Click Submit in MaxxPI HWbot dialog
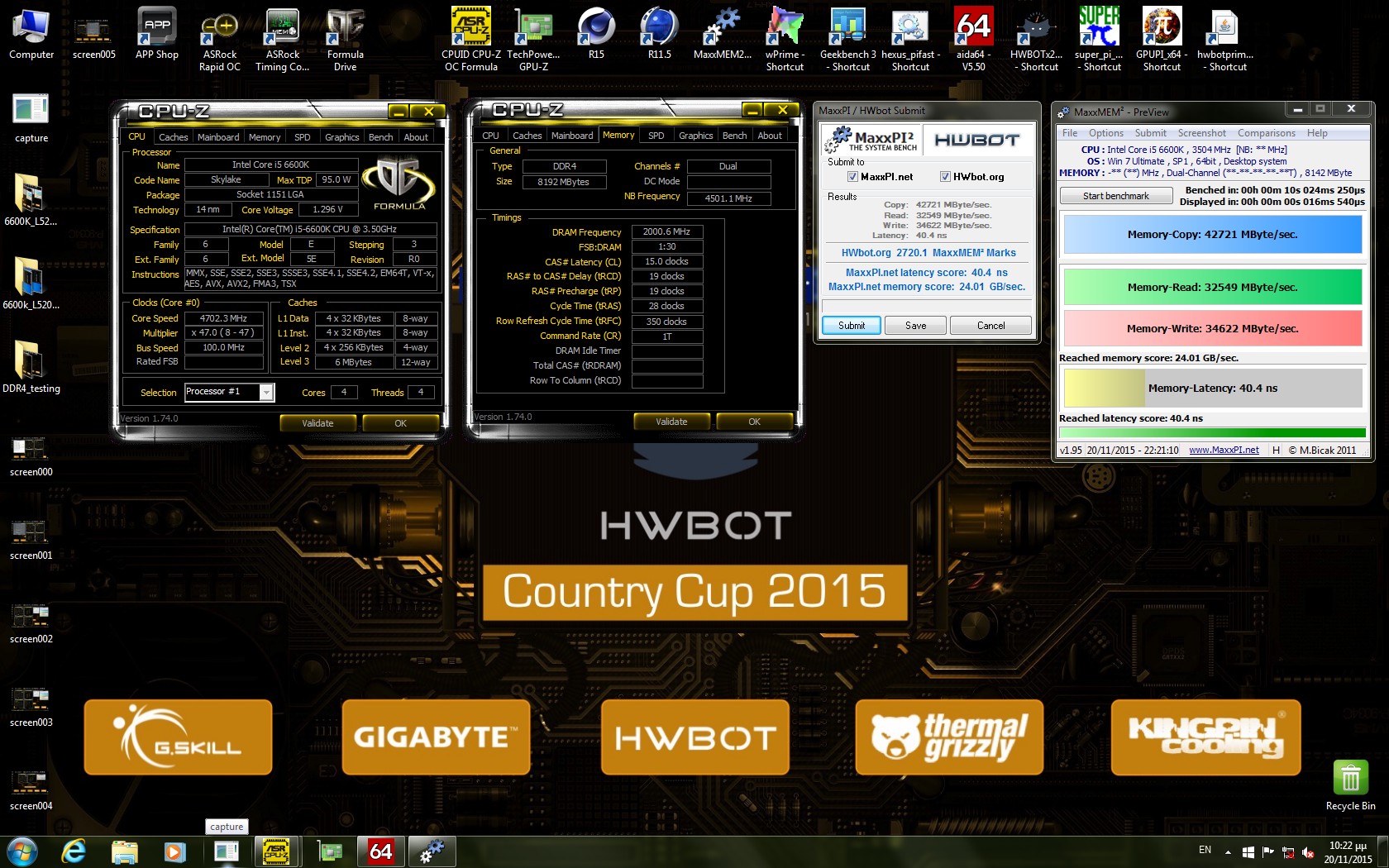1389x868 pixels. point(852,326)
